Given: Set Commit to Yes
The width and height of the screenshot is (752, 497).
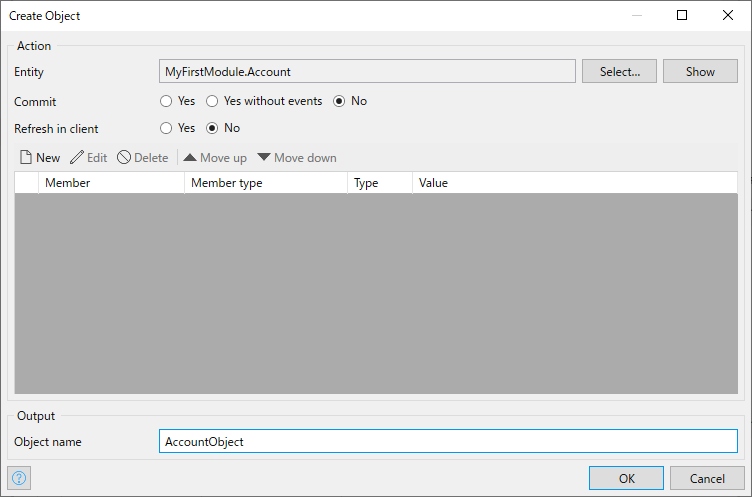Looking at the screenshot, I should click(166, 101).
